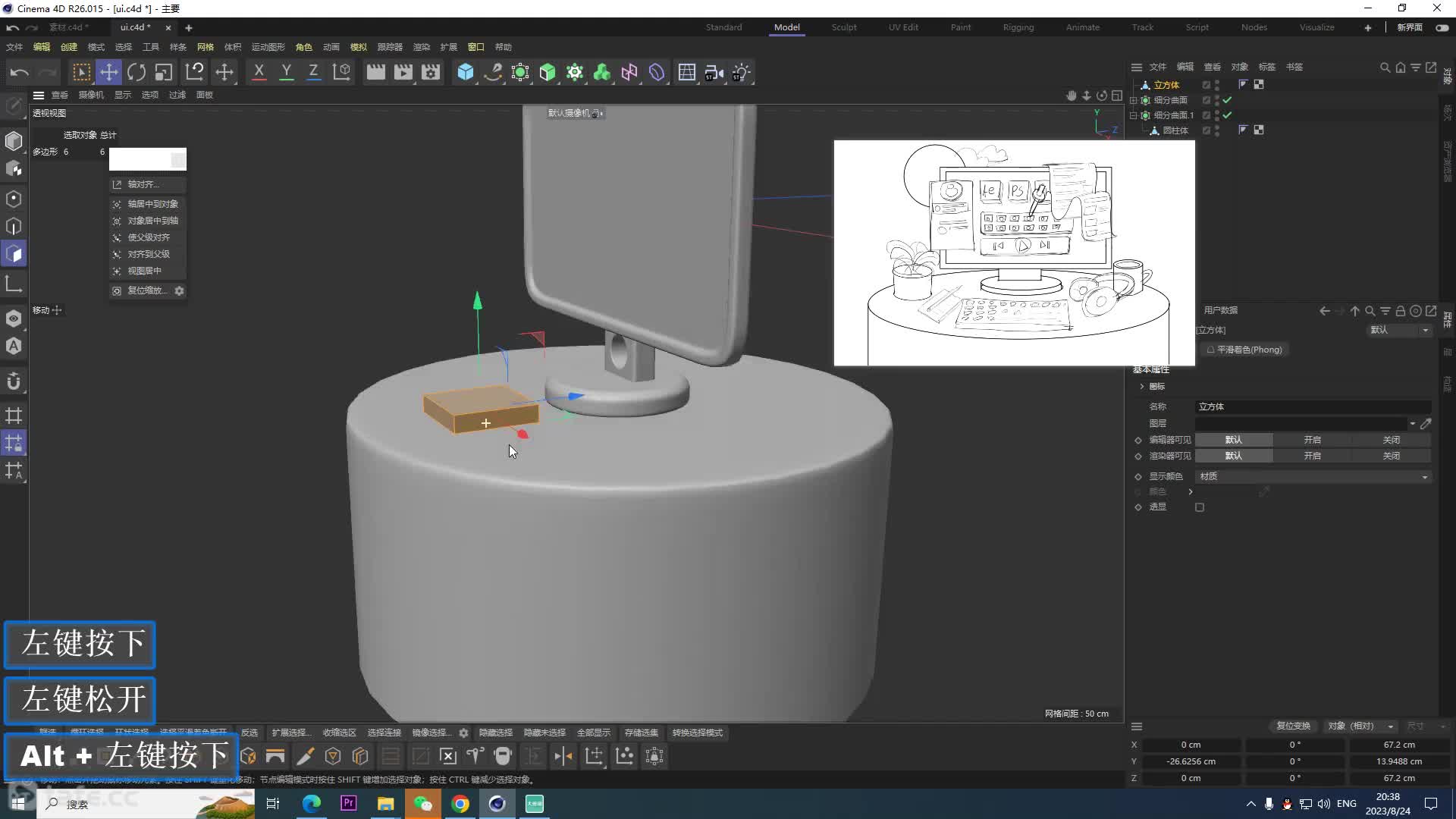Viewport: 1456px width, 819px height.
Task: Open the 新界面 layout toggle
Action: (1442, 27)
